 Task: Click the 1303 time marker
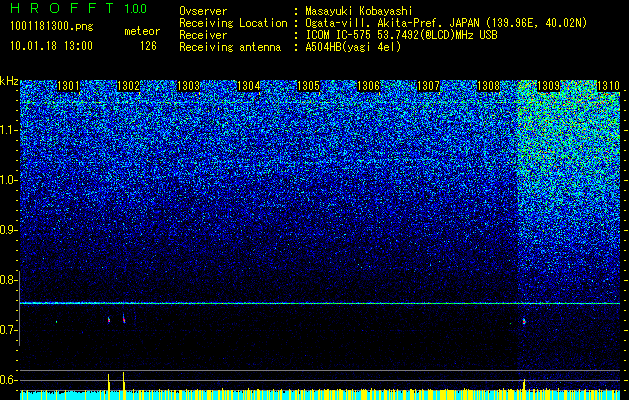click(188, 86)
